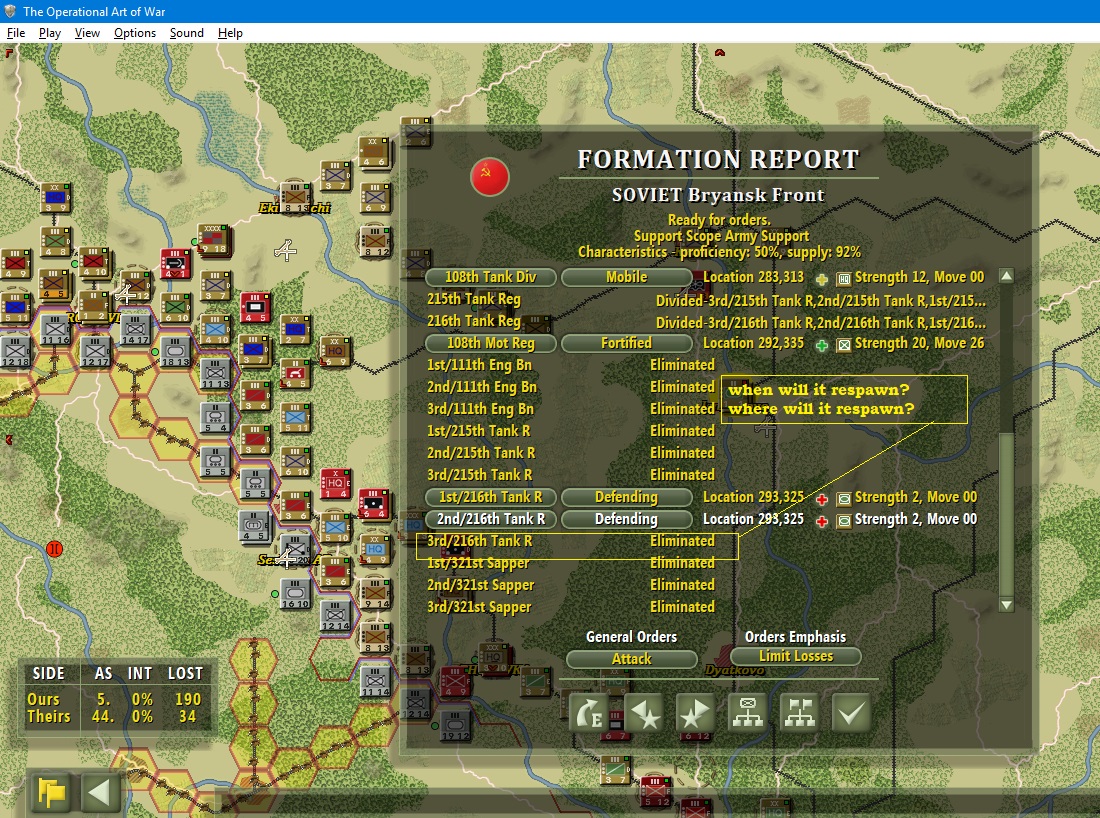Click the 2nd/215th Tank R row
The image size is (1100, 818).
coord(571,453)
